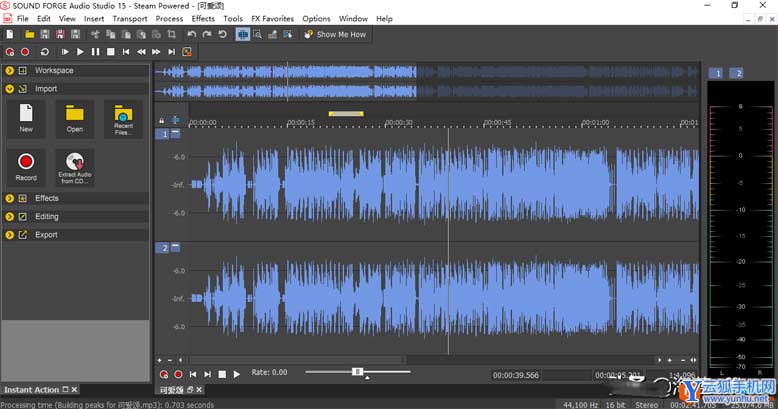Screen dimensions: 778x409
Task: Open the Process menu
Action: point(169,19)
